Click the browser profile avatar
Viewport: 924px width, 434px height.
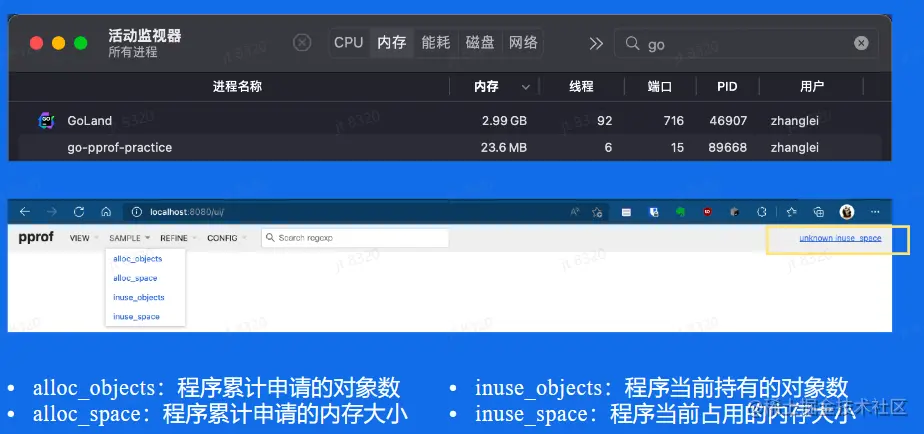[847, 212]
